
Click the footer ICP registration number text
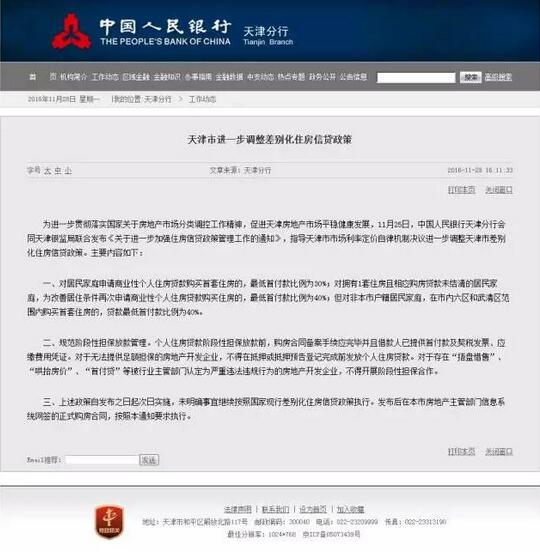click(331, 534)
